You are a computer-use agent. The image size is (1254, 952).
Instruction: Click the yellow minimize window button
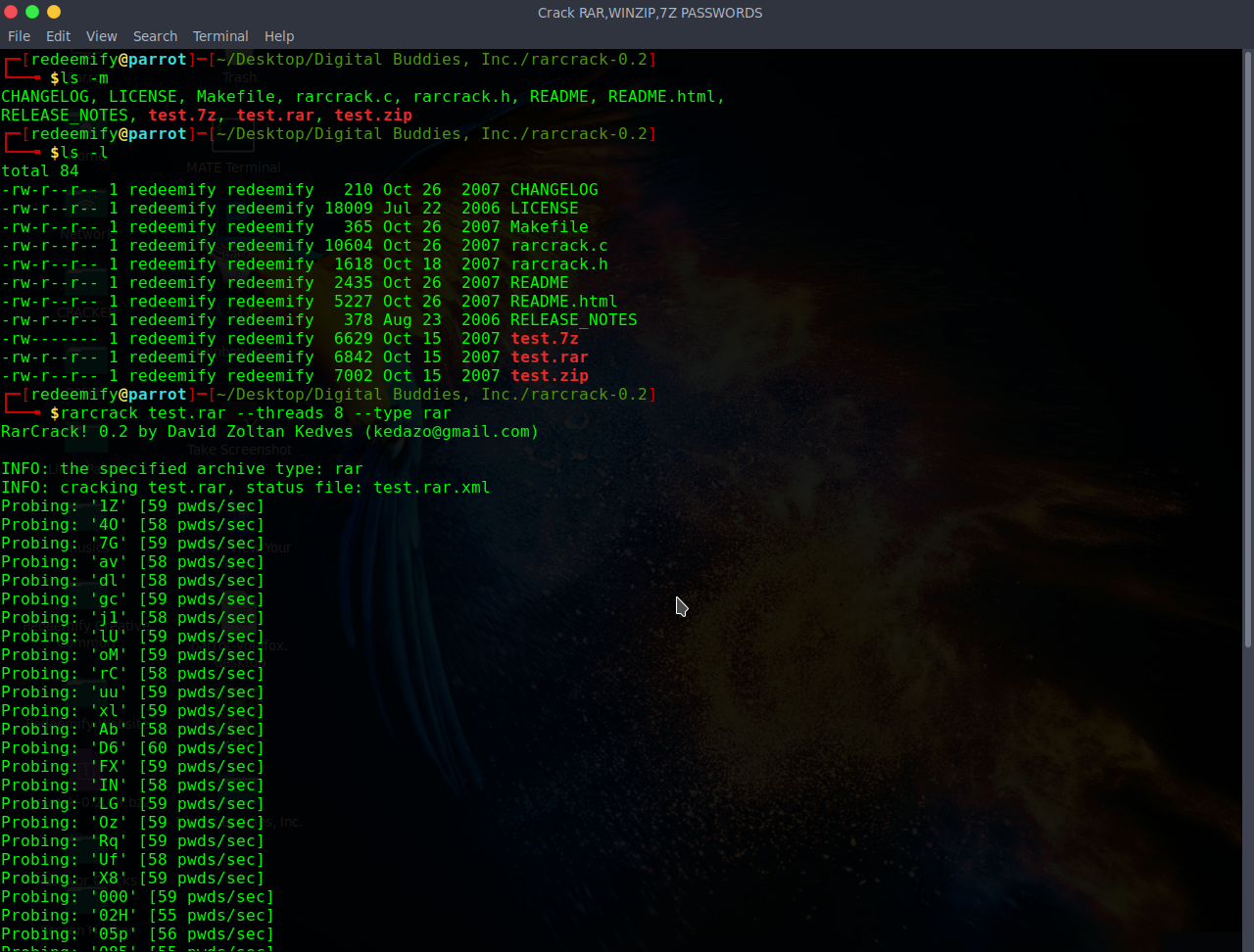54,12
